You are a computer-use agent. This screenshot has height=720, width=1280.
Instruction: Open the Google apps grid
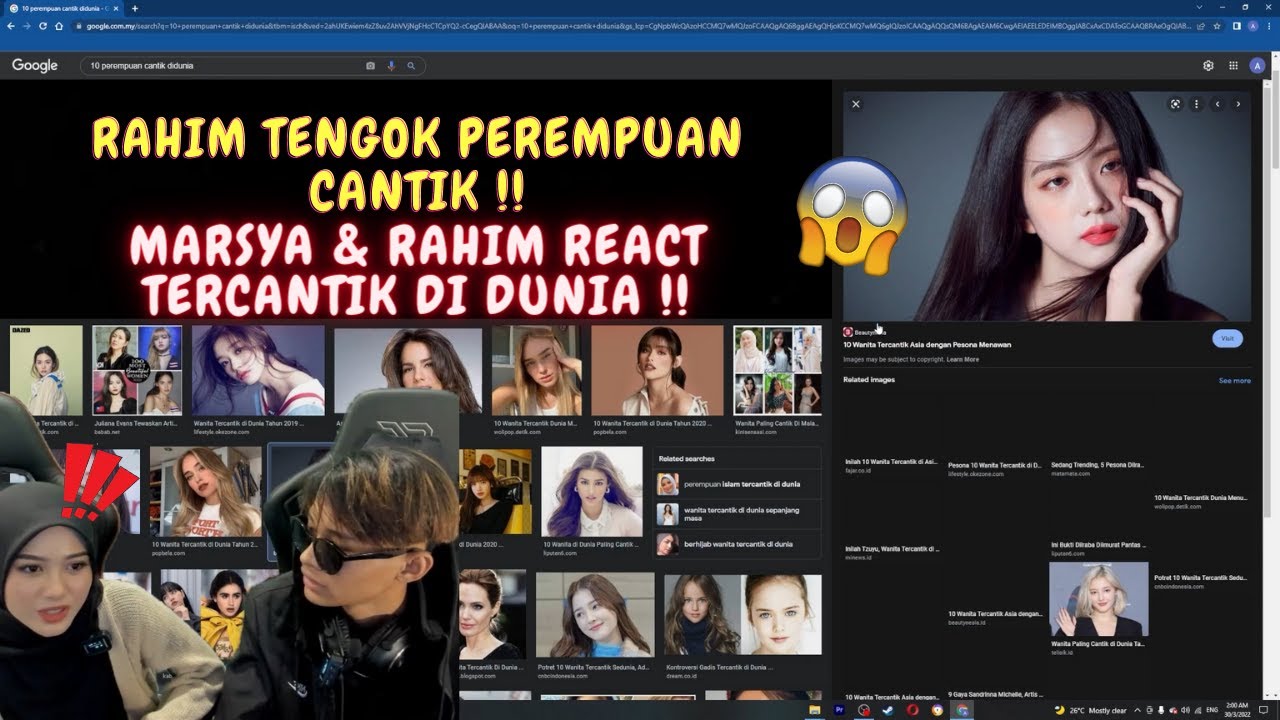(x=1233, y=66)
